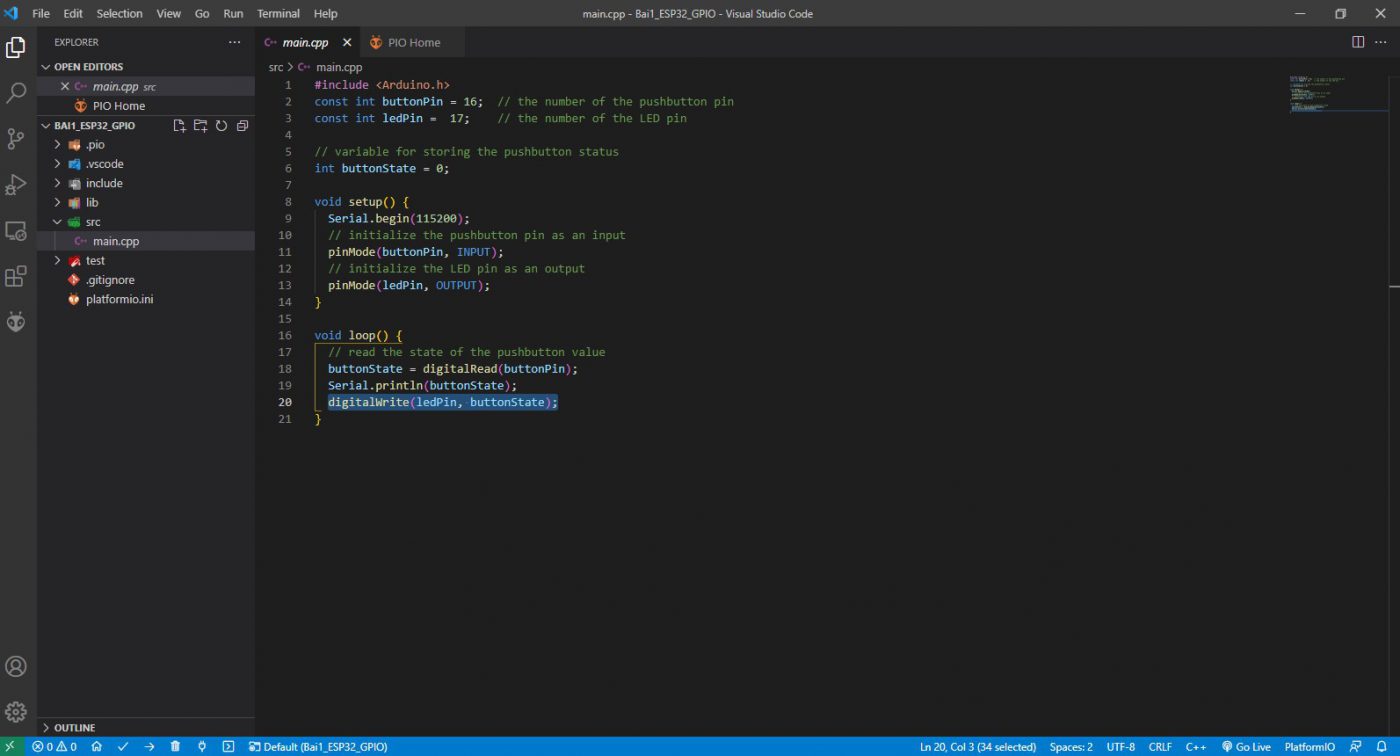Click the PlatformIO Upload arrow in status bar
1400x756 pixels.
tap(149, 747)
